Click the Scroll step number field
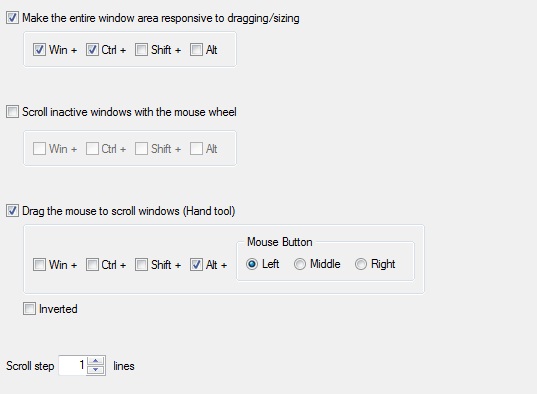Viewport: 537px width, 394px height. coord(72,366)
